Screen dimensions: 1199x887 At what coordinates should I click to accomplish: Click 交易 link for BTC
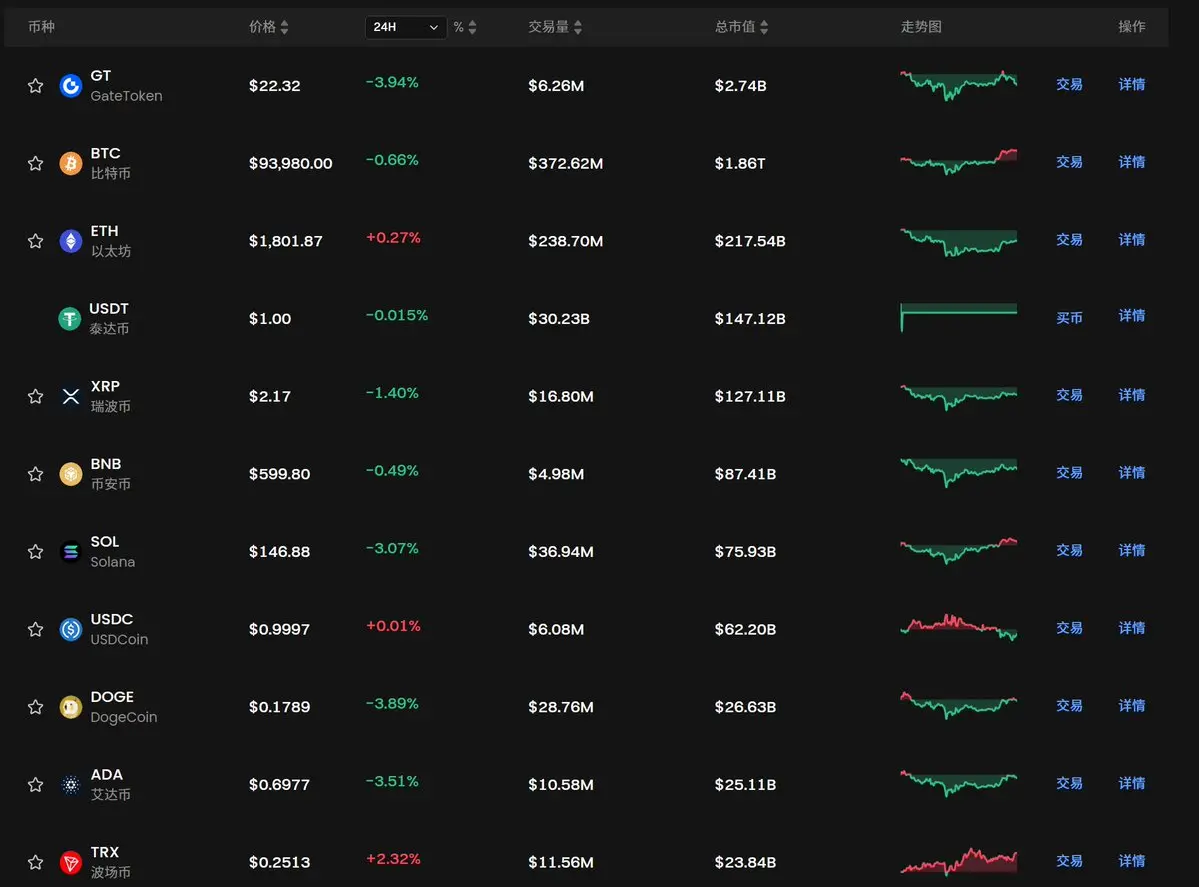(1069, 162)
